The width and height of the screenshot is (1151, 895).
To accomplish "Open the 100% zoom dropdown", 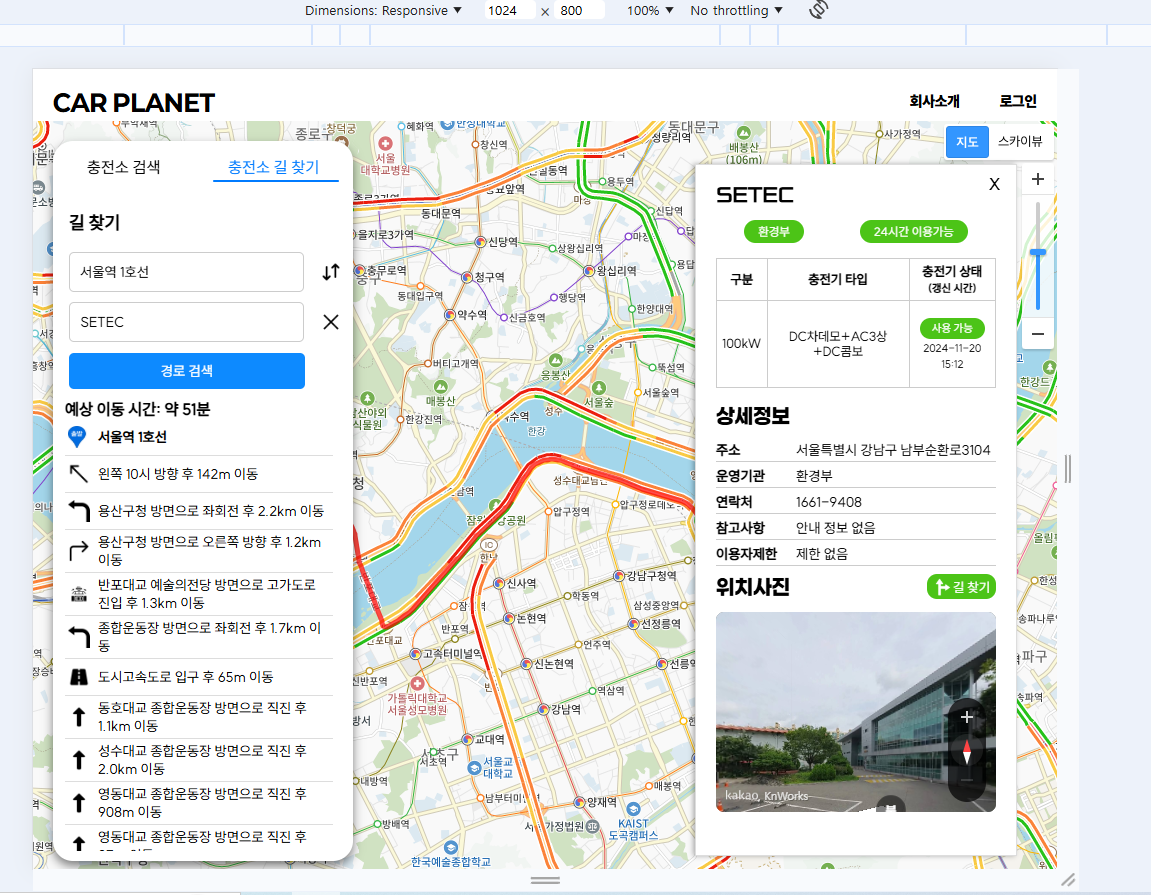I will 650,10.
